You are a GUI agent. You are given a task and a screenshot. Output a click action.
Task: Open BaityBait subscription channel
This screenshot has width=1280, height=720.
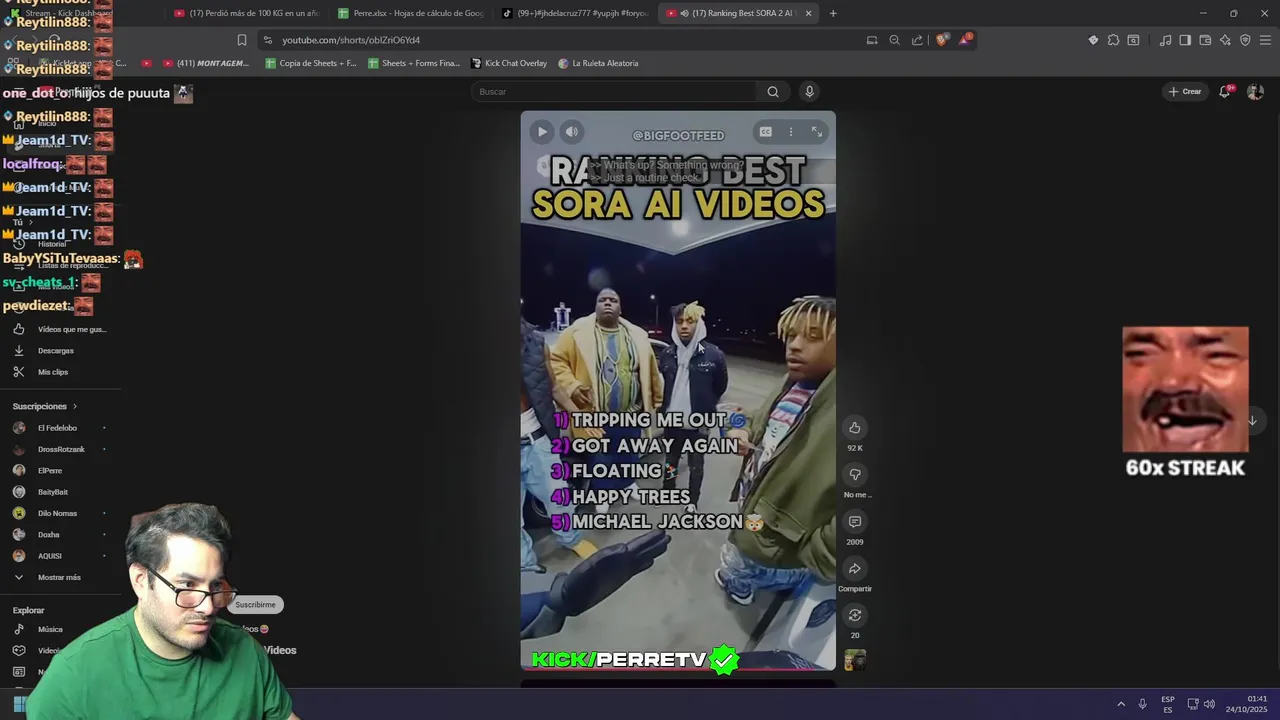click(60, 492)
